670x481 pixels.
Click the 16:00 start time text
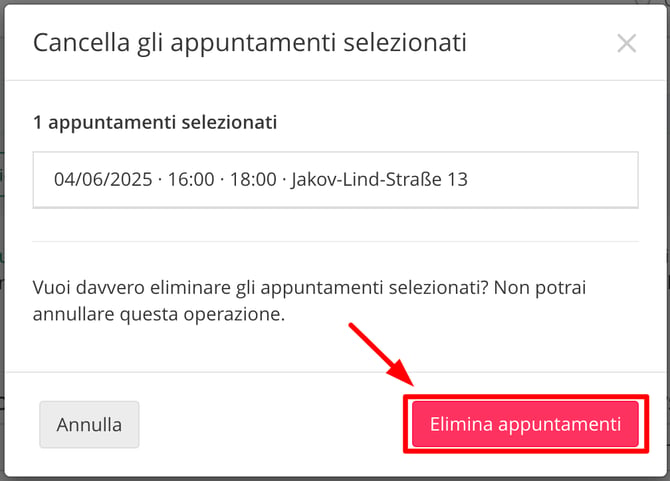pyautogui.click(x=191, y=179)
